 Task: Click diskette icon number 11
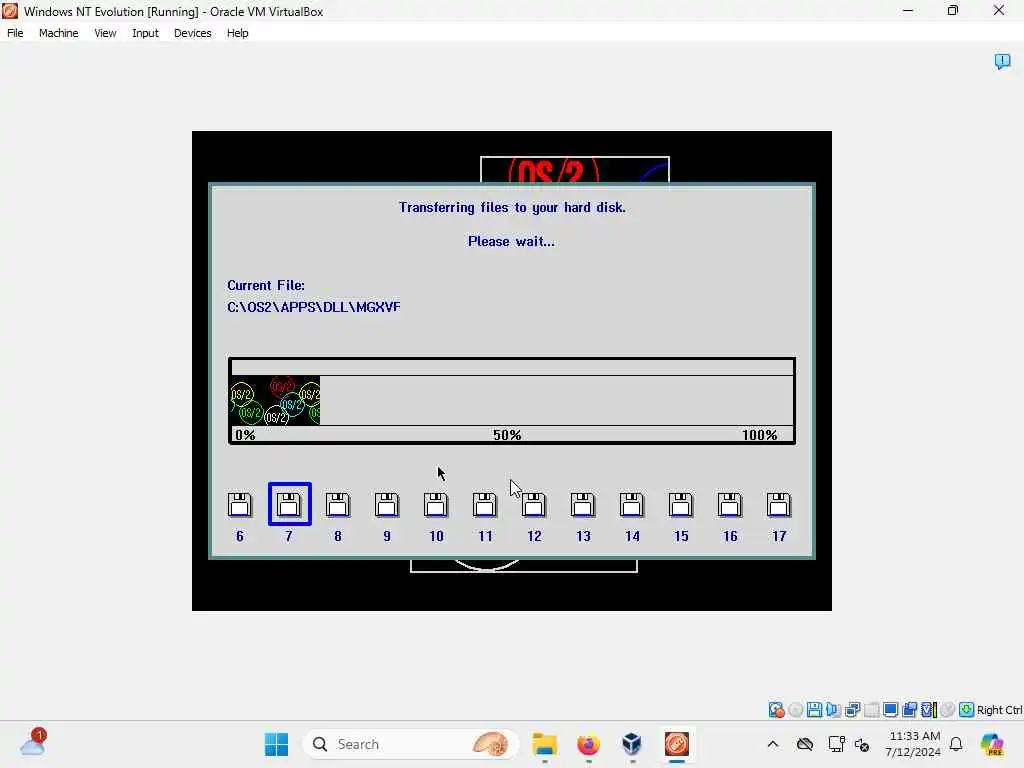pyautogui.click(x=485, y=505)
